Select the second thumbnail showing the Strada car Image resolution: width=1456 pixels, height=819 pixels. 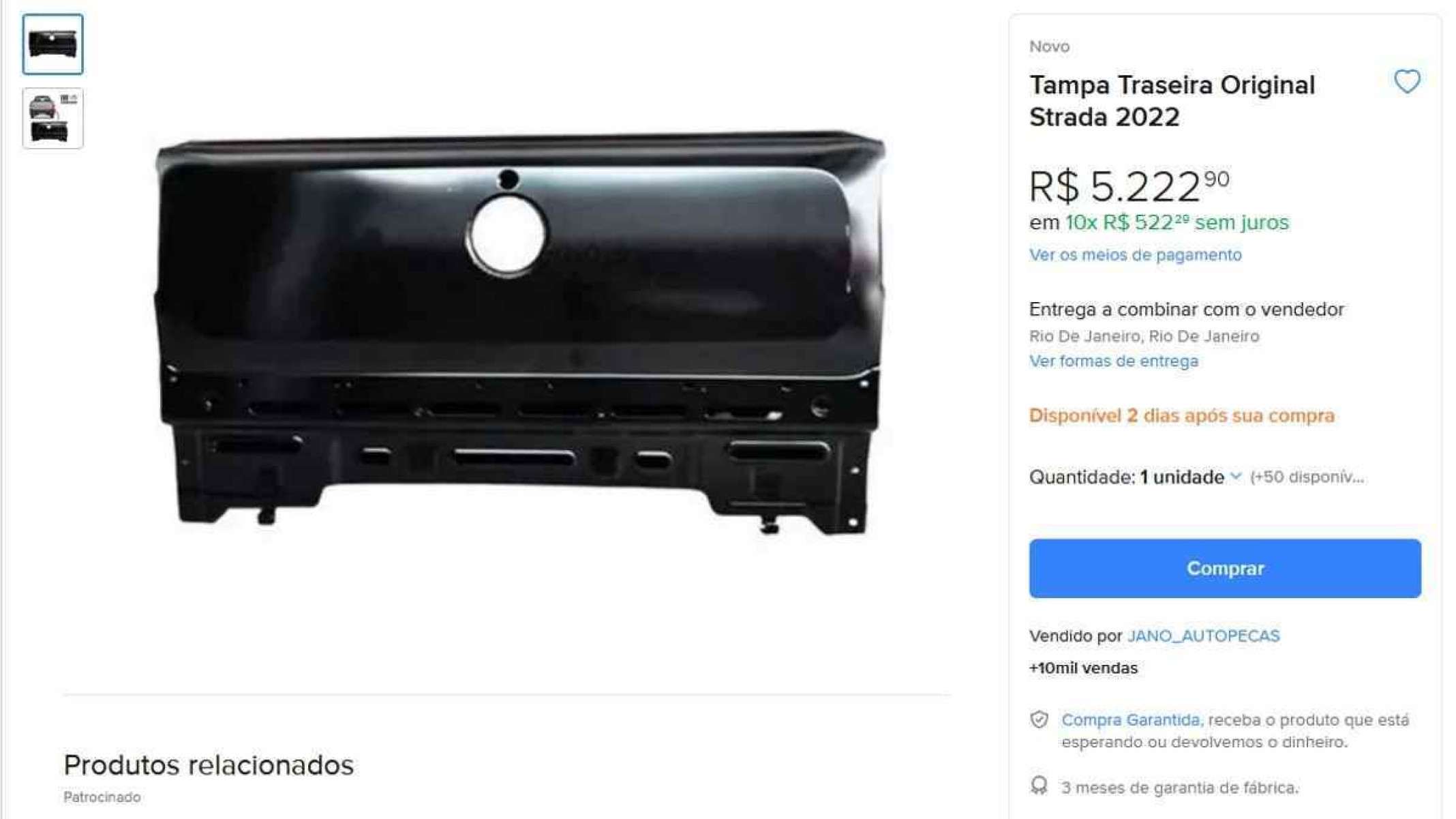click(52, 118)
